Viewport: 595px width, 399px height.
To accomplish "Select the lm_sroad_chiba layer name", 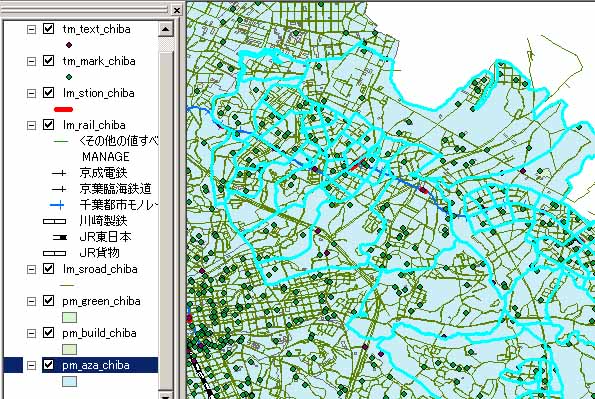I will pyautogui.click(x=100, y=269).
